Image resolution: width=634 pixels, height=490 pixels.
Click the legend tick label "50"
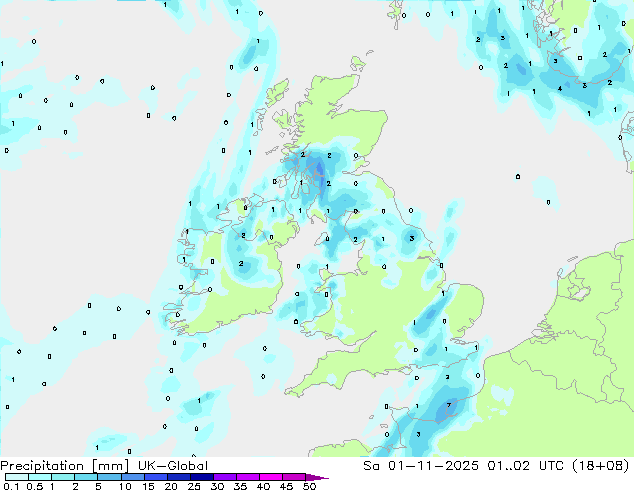[309, 486]
